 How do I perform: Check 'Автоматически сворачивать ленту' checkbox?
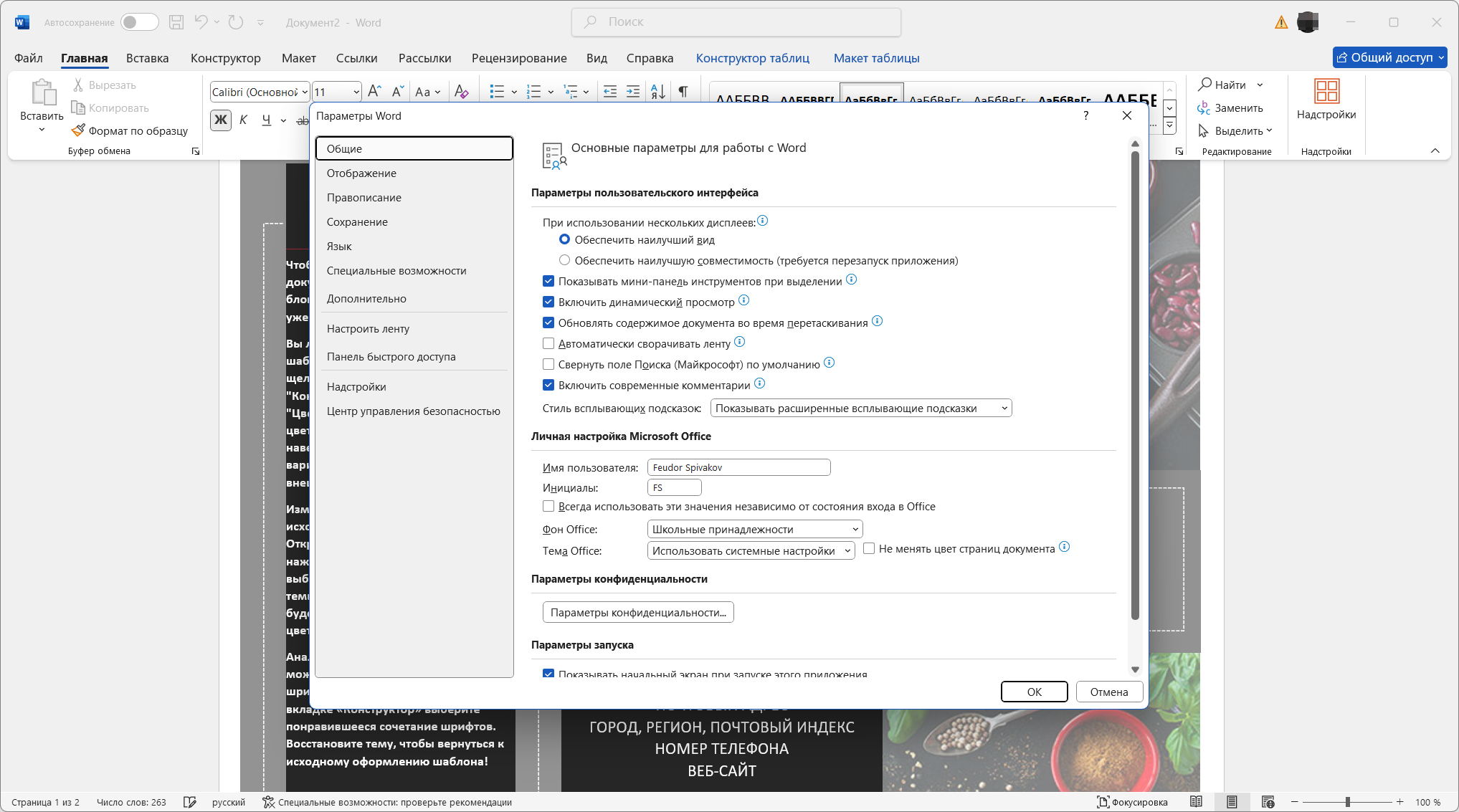pos(548,343)
